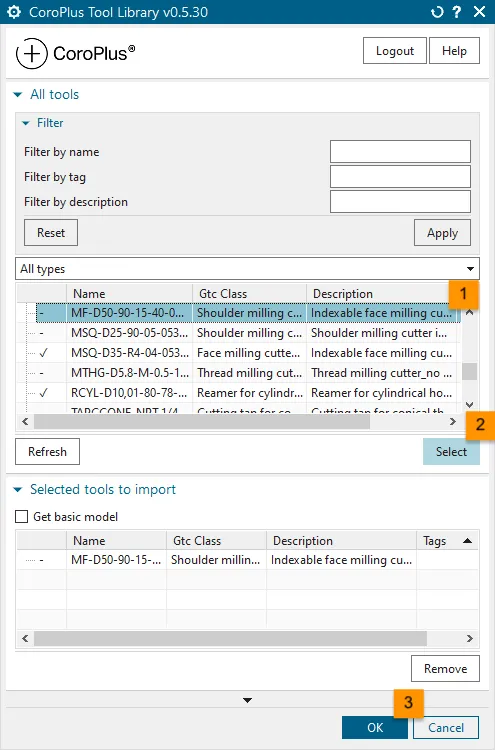The image size is (495, 750).
Task: Click the Reamer for cylindrical ho... description cell
Action: pyautogui.click(x=382, y=393)
